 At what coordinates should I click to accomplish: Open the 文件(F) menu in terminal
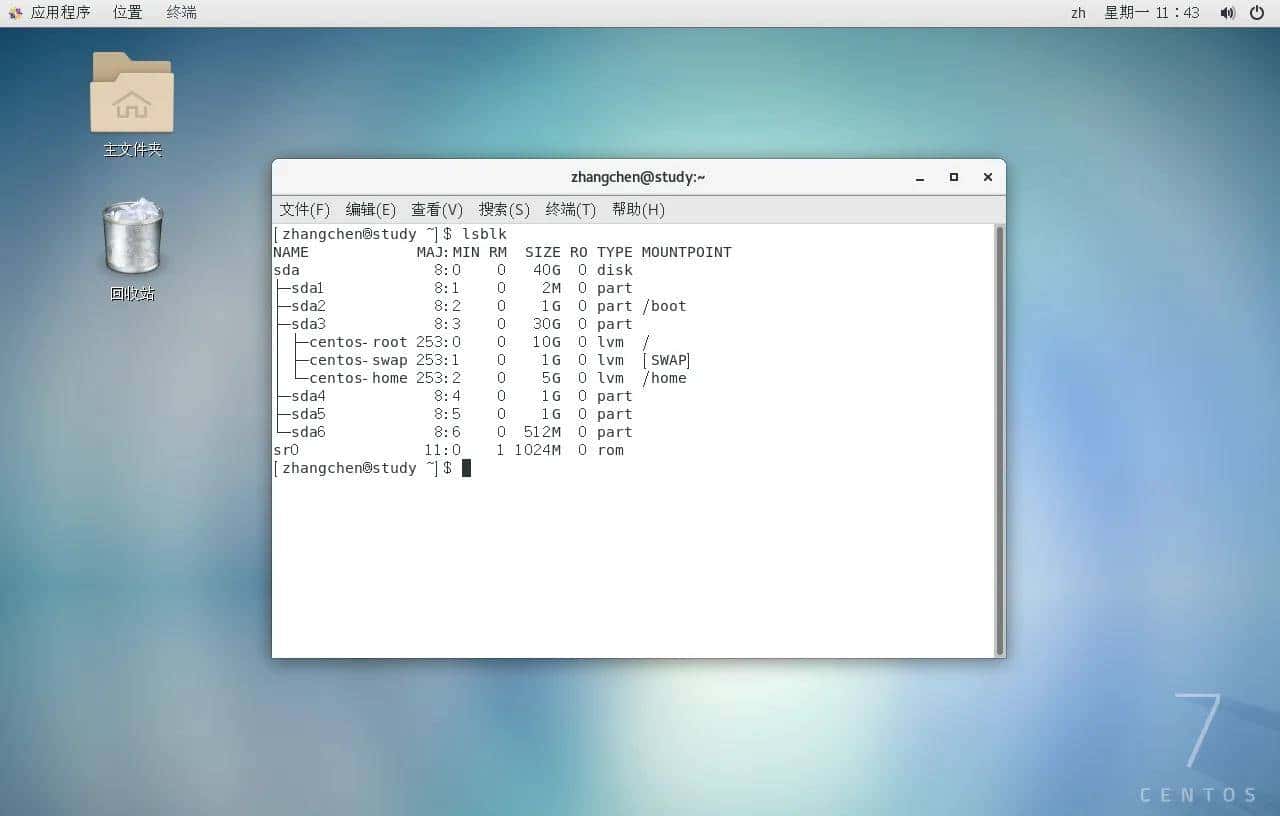pos(304,209)
